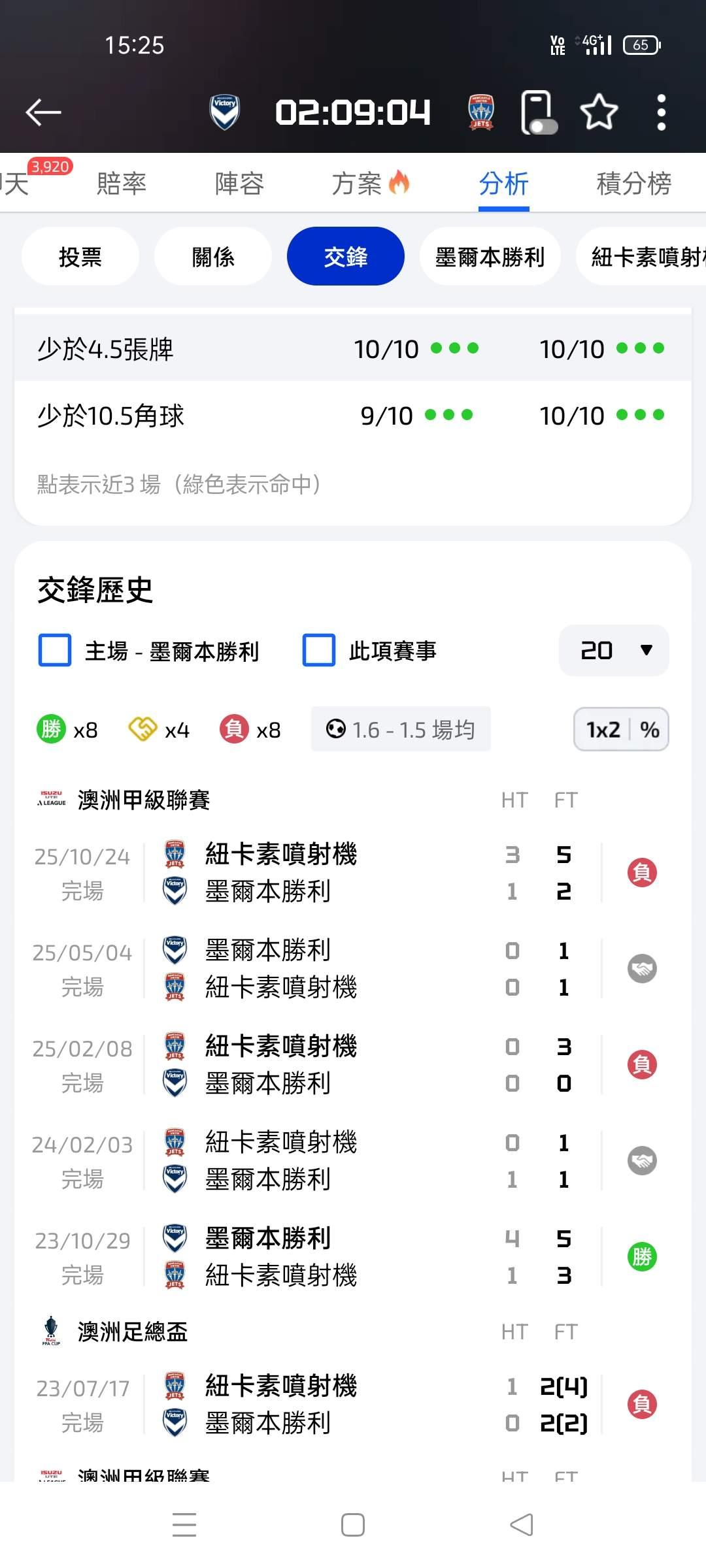This screenshot has height=1568, width=706.
Task: Tap the Newcastle Jets crest in header
Action: [x=481, y=112]
